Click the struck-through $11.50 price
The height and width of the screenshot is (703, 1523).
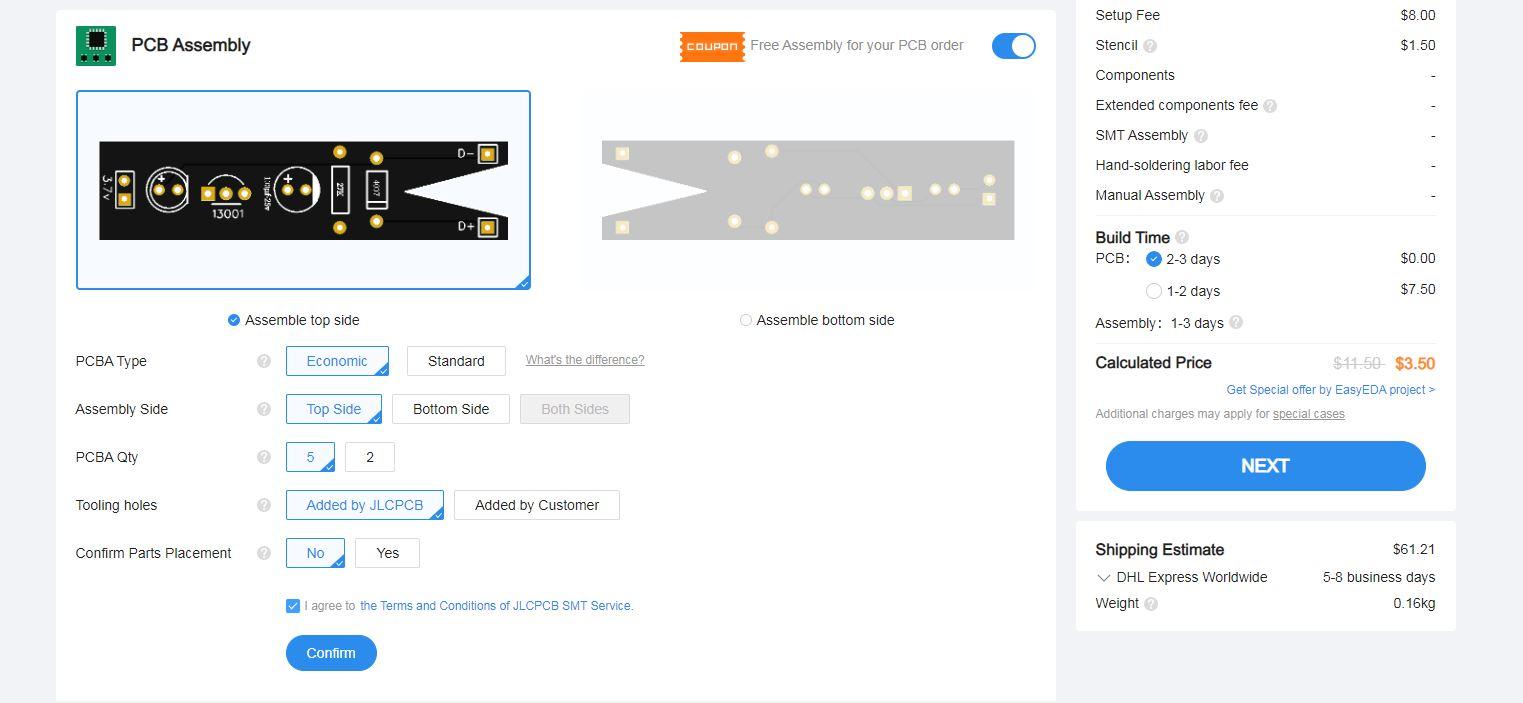point(1358,364)
